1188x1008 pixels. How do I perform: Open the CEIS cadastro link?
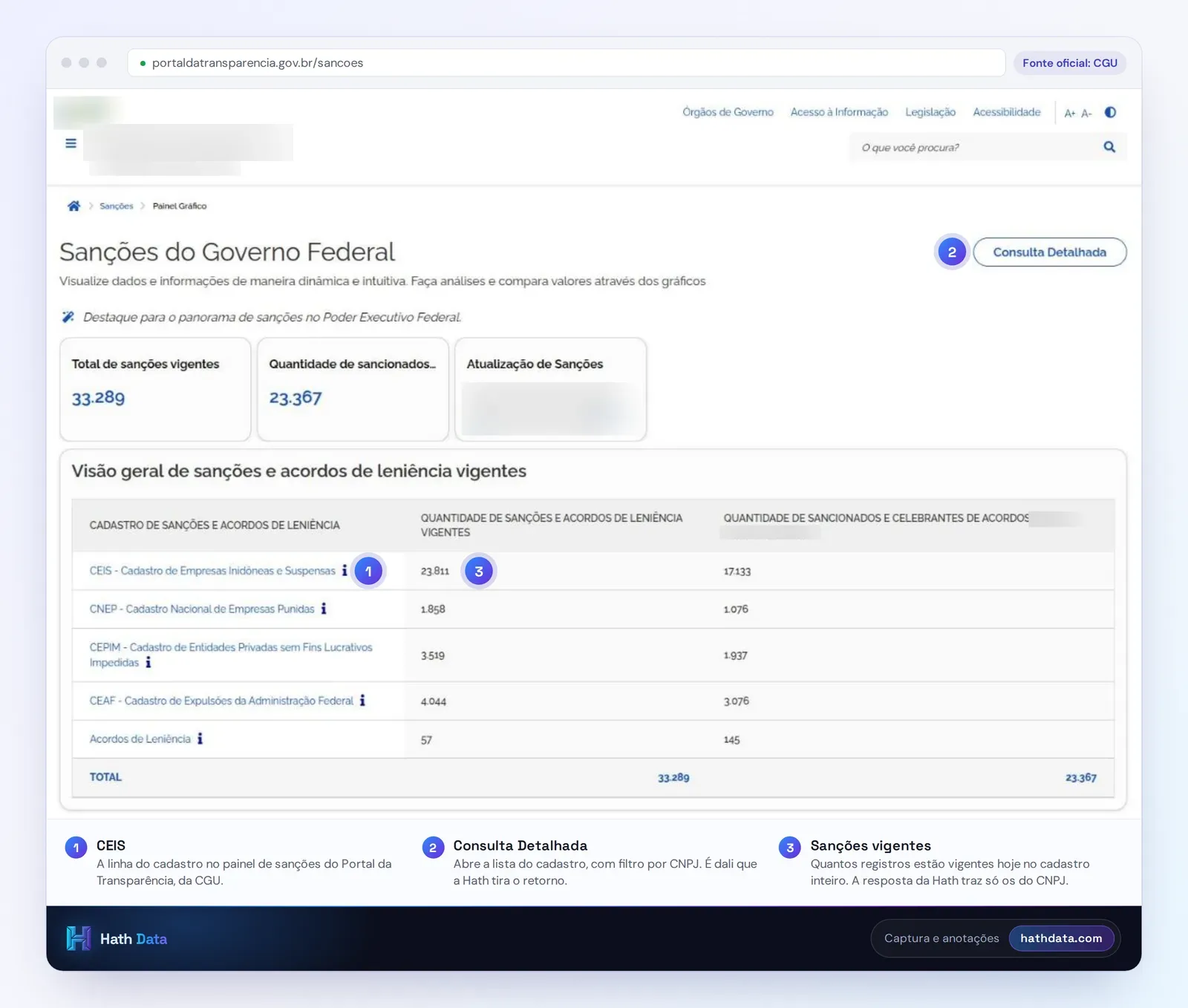[x=212, y=571]
